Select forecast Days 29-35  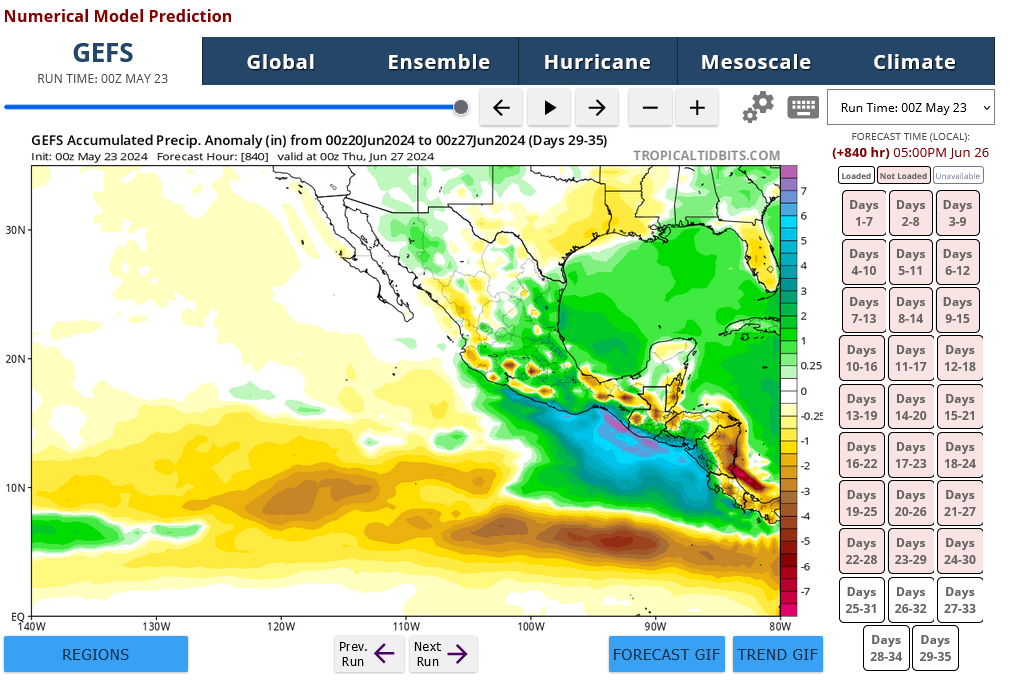click(935, 648)
